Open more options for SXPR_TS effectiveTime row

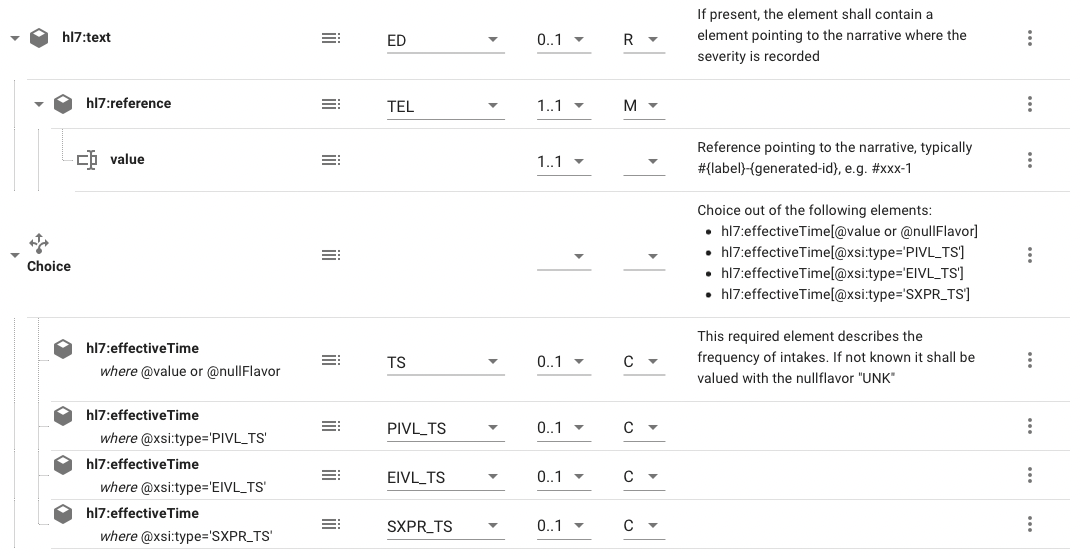[1029, 525]
